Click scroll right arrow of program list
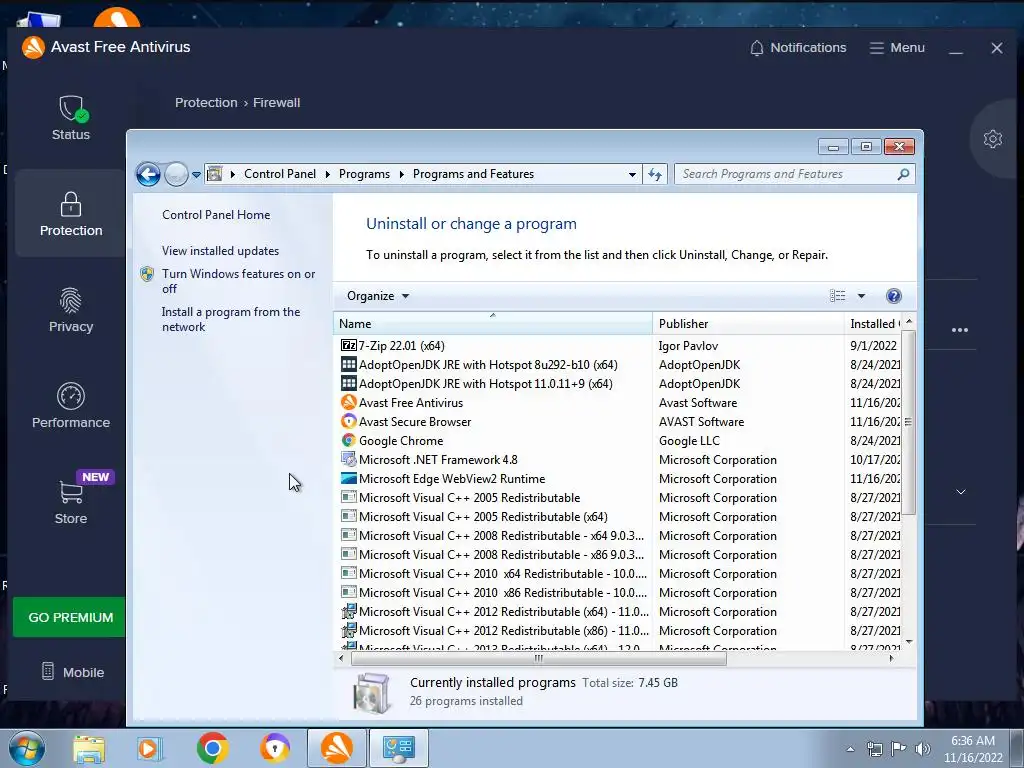Viewport: 1024px width, 768px height. tap(891, 658)
